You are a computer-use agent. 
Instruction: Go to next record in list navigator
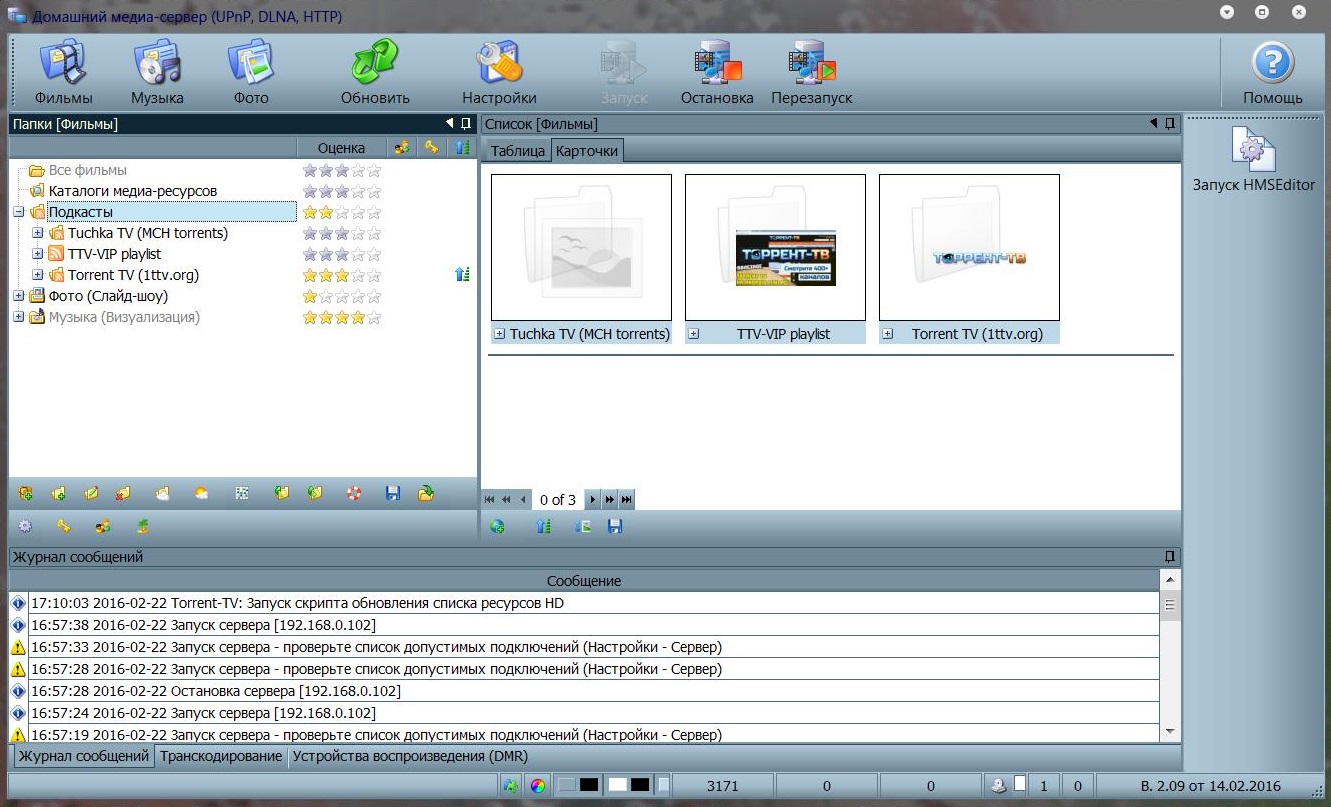pyautogui.click(x=594, y=499)
